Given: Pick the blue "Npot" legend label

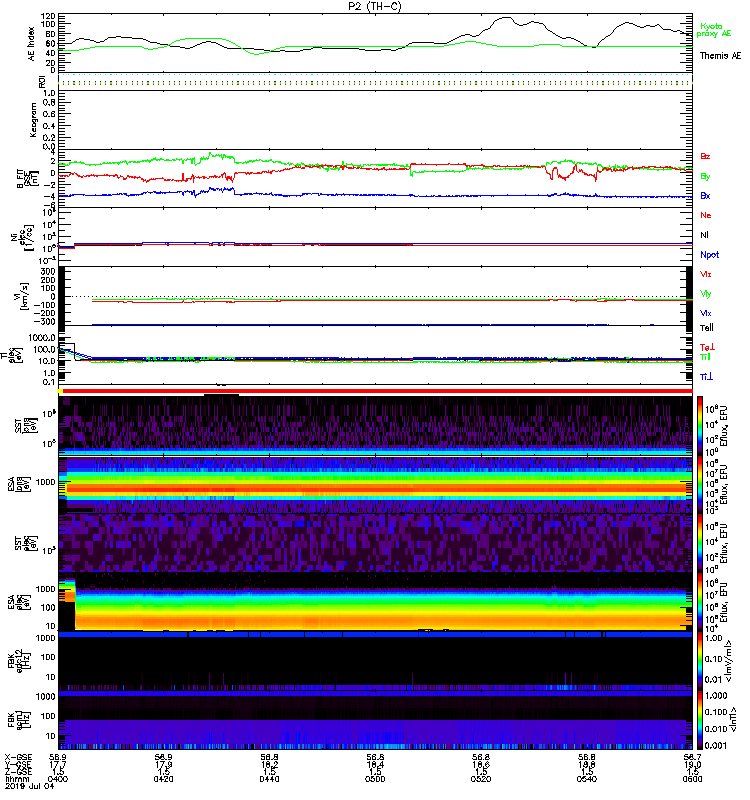Looking at the screenshot, I should [709, 255].
